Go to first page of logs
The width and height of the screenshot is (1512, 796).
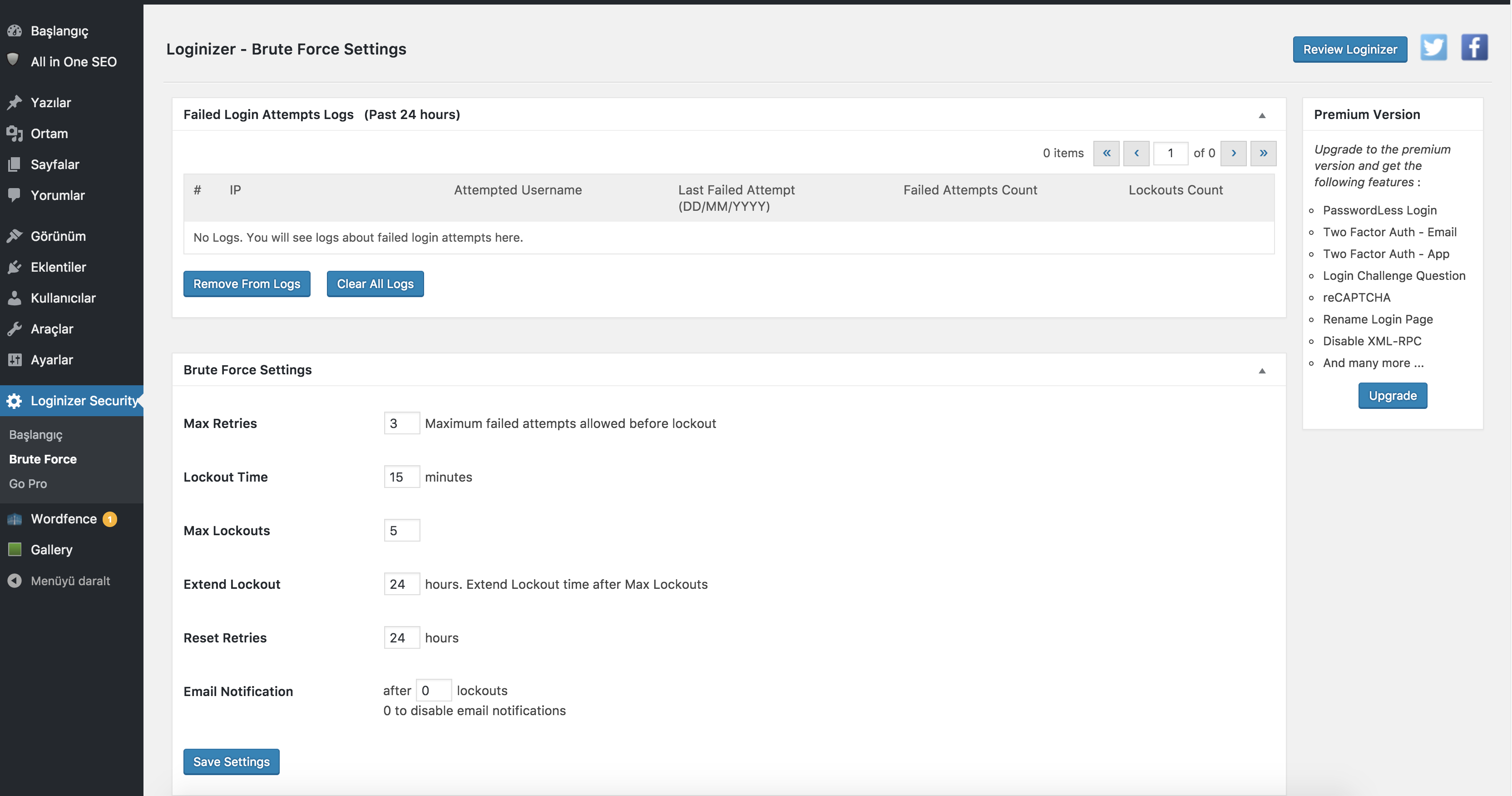click(1107, 153)
